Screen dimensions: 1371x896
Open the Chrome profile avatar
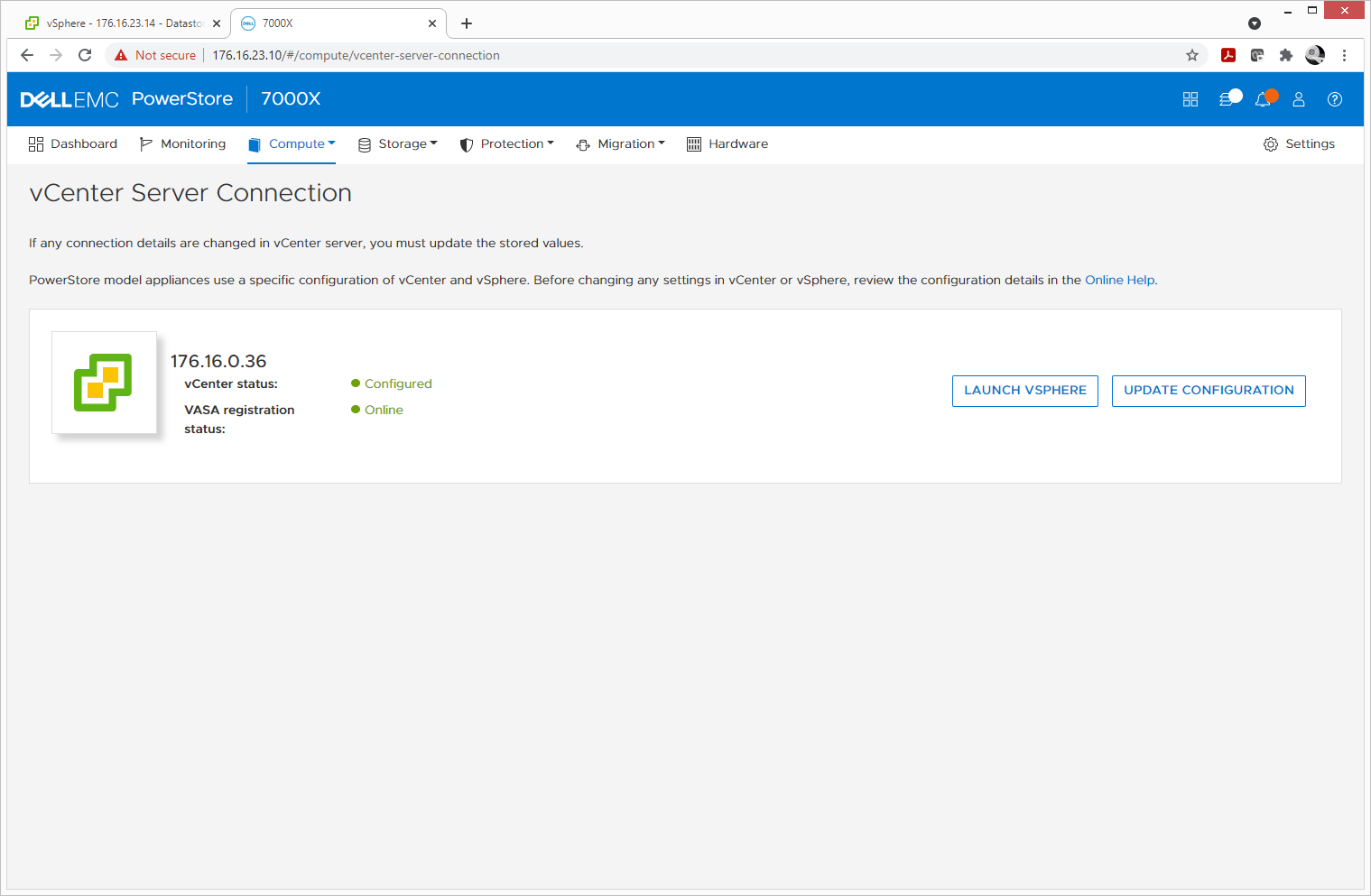(1315, 55)
